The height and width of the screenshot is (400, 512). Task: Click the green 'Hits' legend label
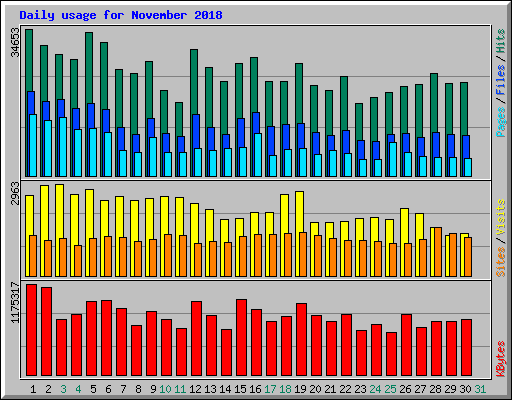pyautogui.click(x=500, y=41)
